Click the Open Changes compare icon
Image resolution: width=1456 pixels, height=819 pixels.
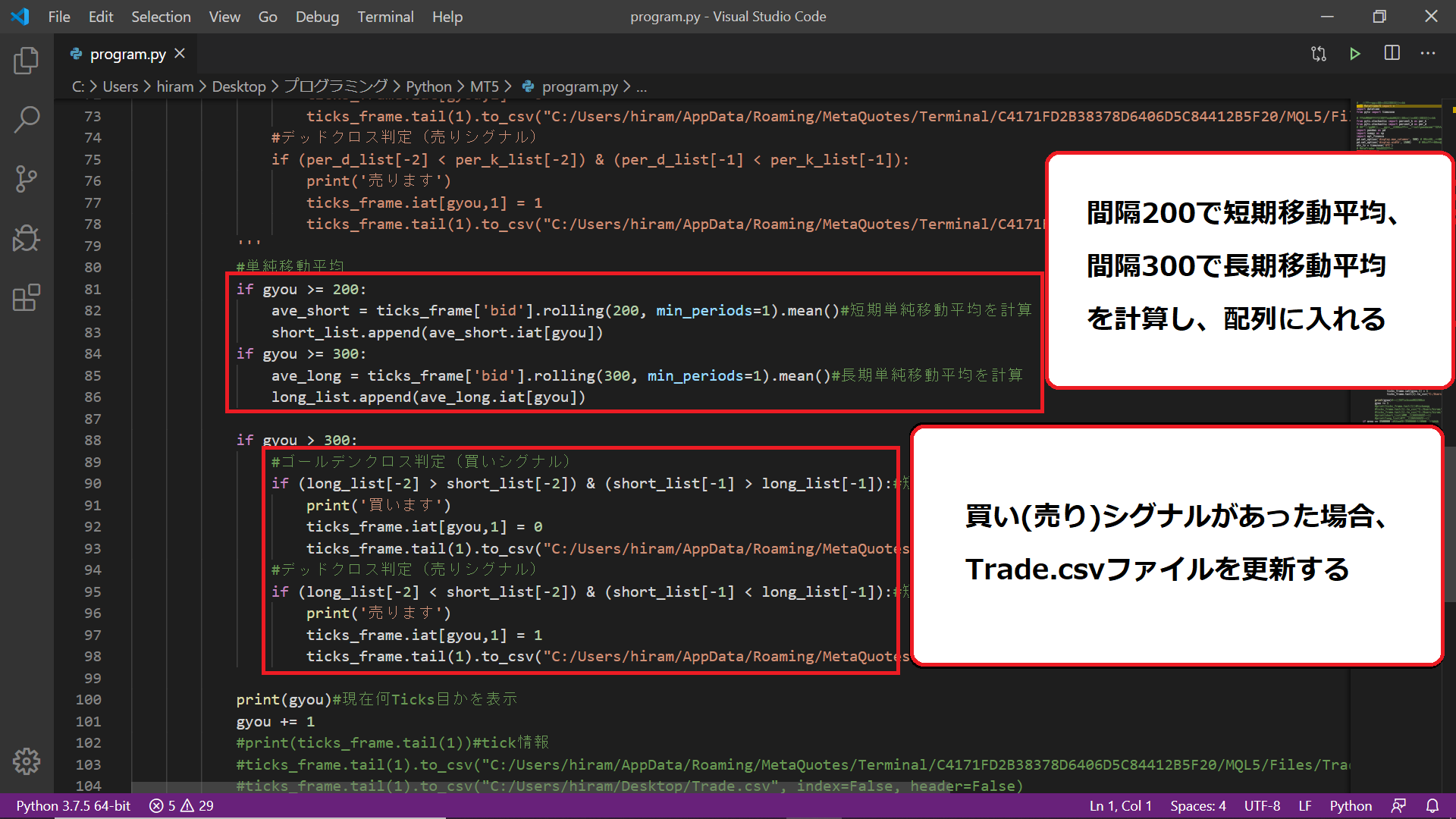point(1319,54)
